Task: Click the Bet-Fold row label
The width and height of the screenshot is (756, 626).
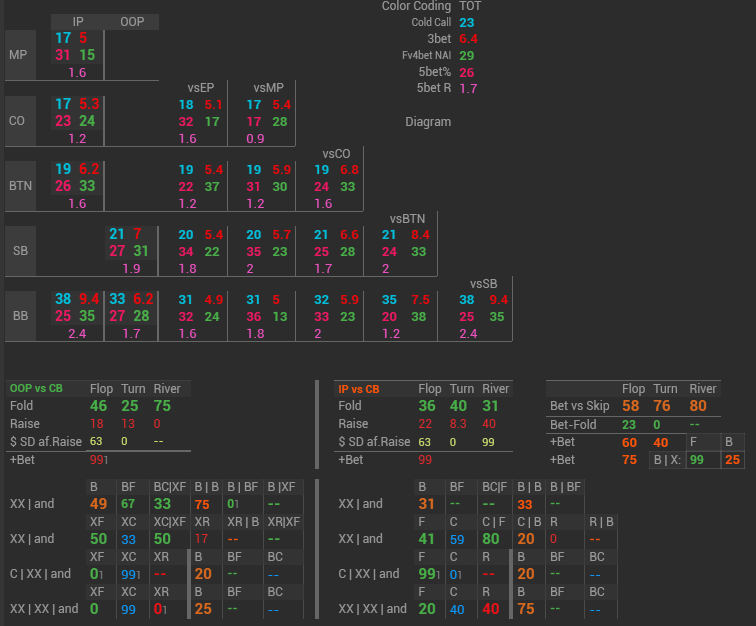Action: (571, 424)
